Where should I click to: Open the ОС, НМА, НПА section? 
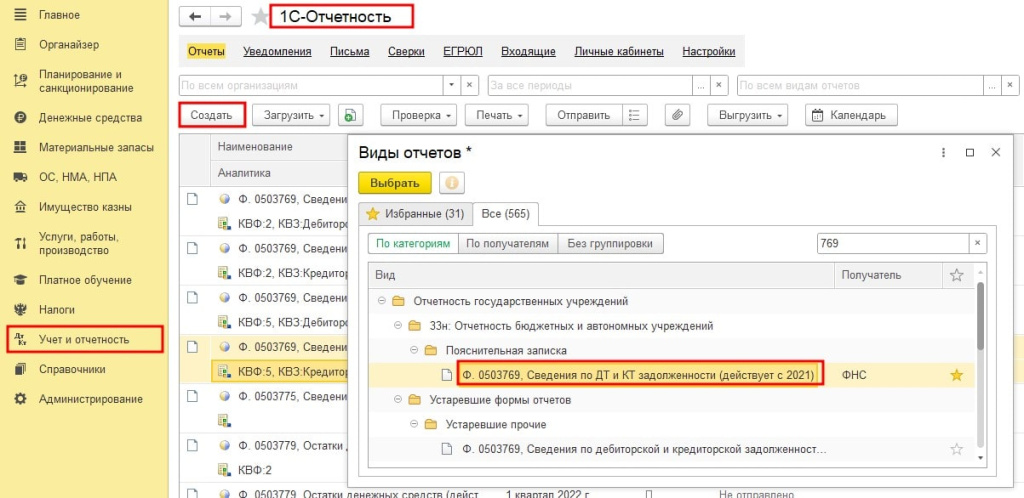78,177
